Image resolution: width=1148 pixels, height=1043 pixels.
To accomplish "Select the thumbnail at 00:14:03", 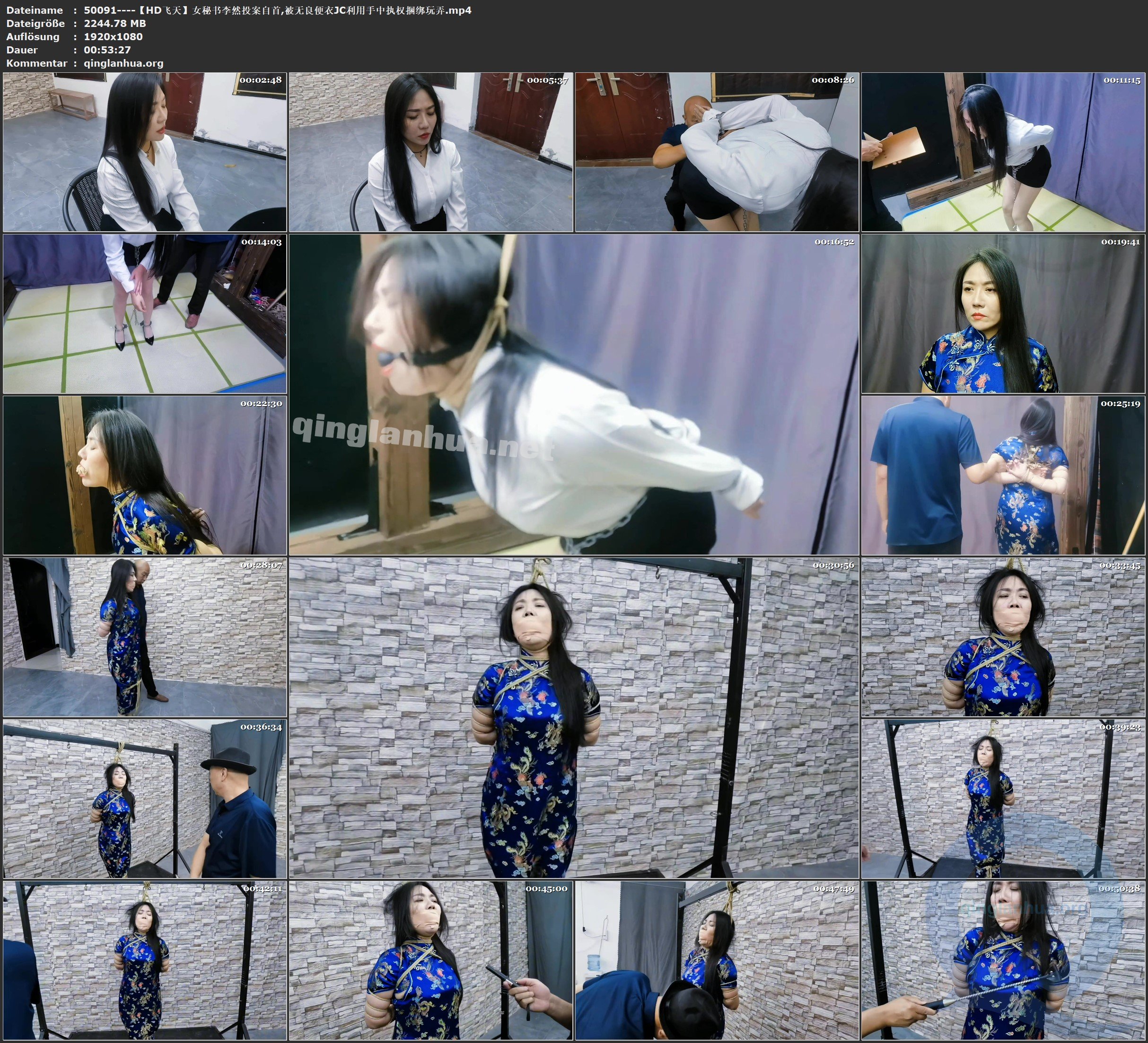I will click(x=145, y=313).
